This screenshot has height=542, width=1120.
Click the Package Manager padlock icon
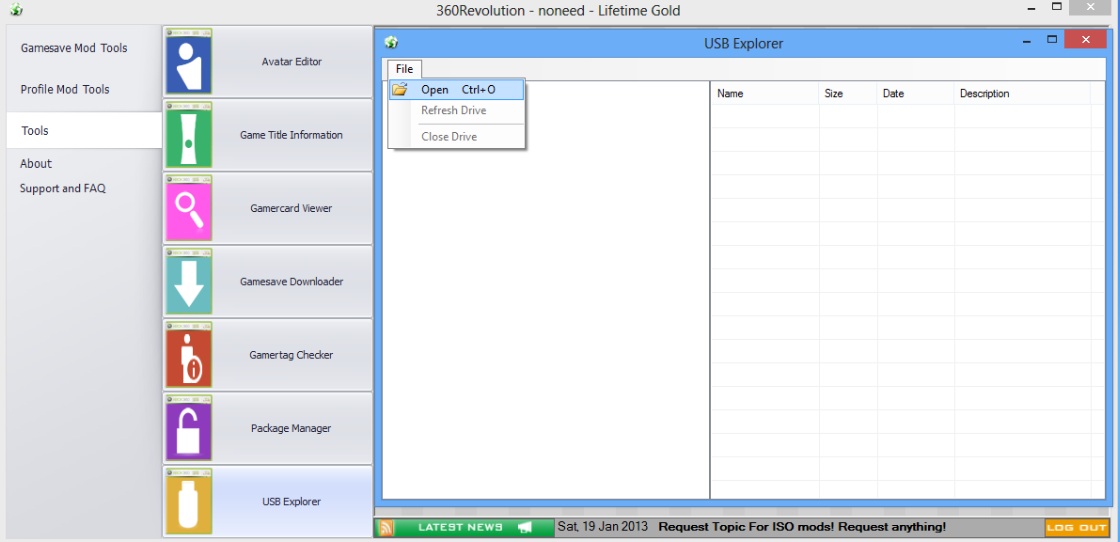(x=188, y=428)
